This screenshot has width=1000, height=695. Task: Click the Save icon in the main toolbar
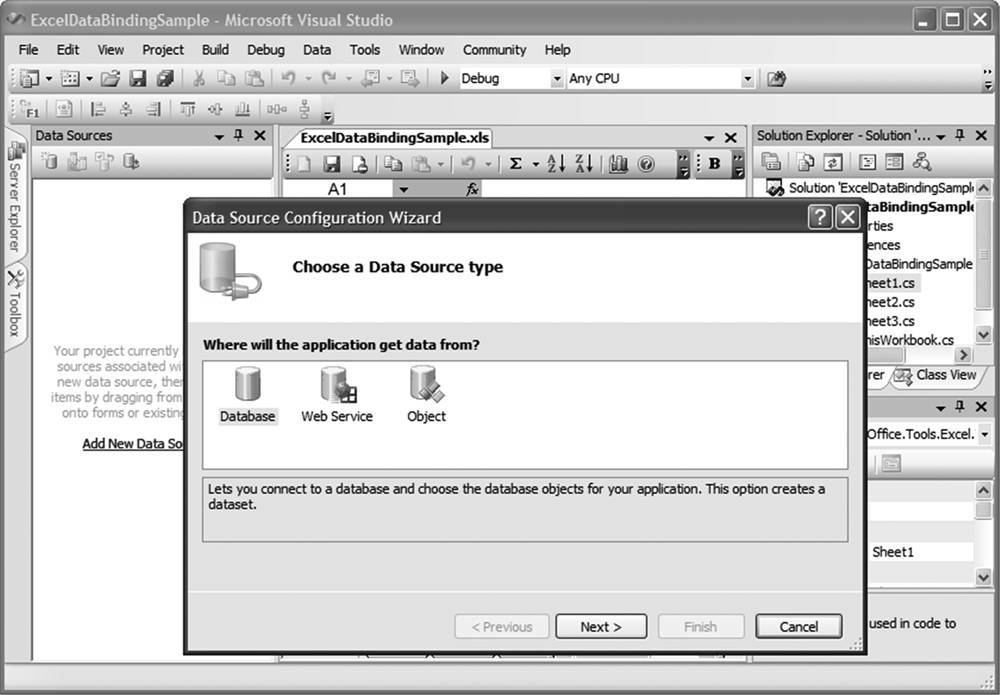point(138,78)
